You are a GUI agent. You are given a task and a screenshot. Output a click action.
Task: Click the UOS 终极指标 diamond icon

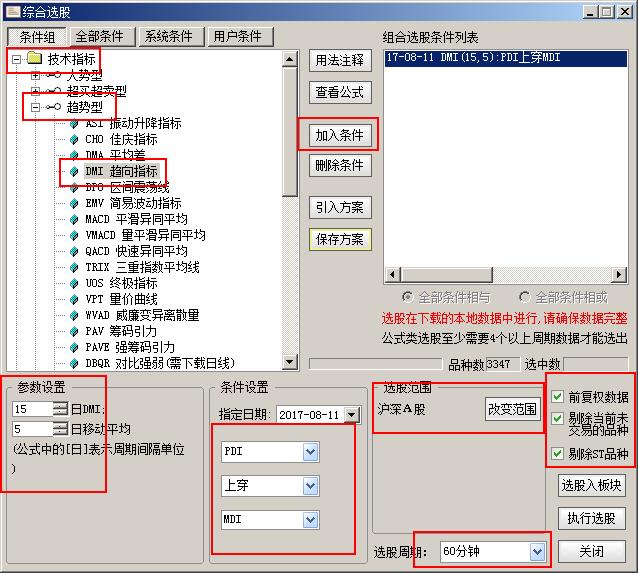pos(74,283)
